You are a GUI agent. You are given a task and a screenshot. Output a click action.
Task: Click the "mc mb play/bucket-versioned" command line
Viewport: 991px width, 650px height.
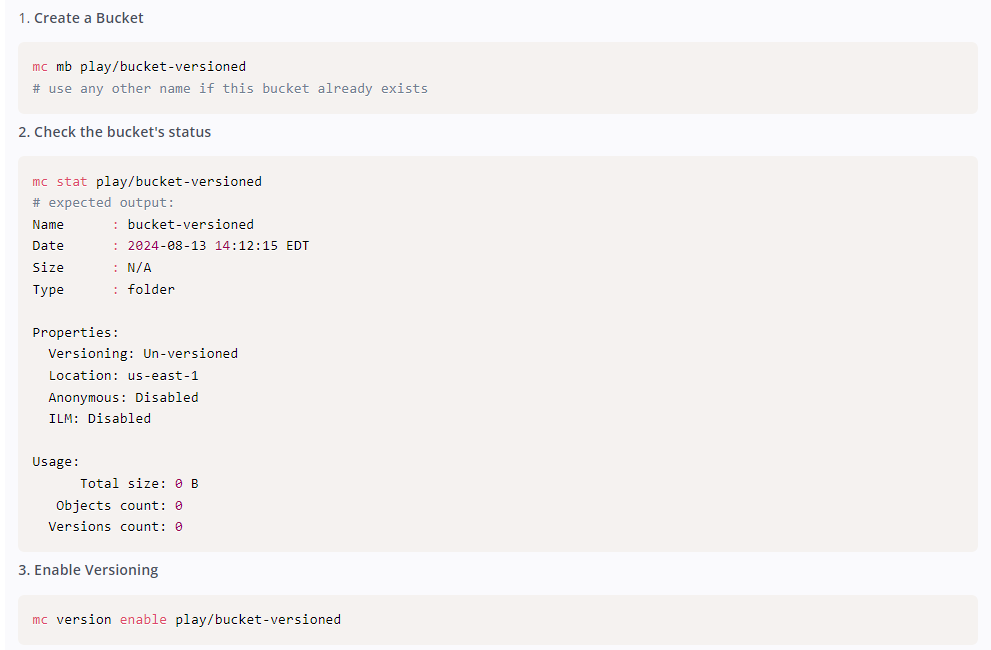139,67
